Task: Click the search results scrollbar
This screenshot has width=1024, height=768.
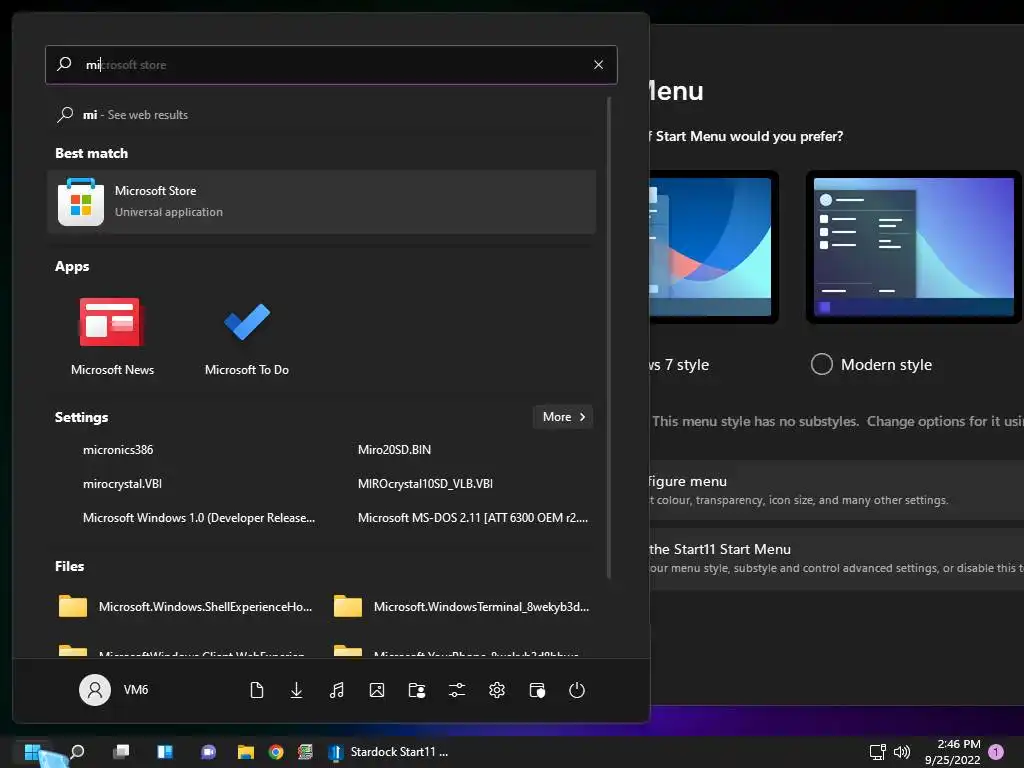Action: coord(609,336)
